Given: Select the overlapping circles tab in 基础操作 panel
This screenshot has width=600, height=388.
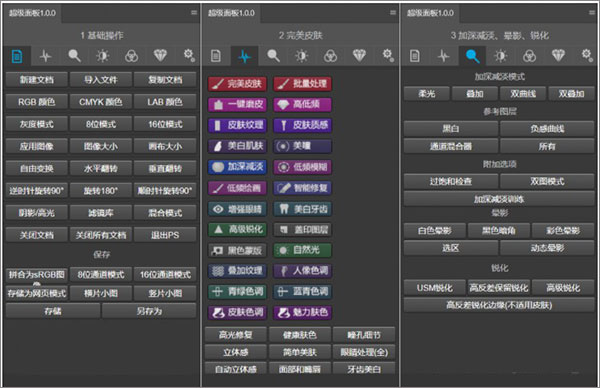Looking at the screenshot, I should pyautogui.click(x=132, y=56).
